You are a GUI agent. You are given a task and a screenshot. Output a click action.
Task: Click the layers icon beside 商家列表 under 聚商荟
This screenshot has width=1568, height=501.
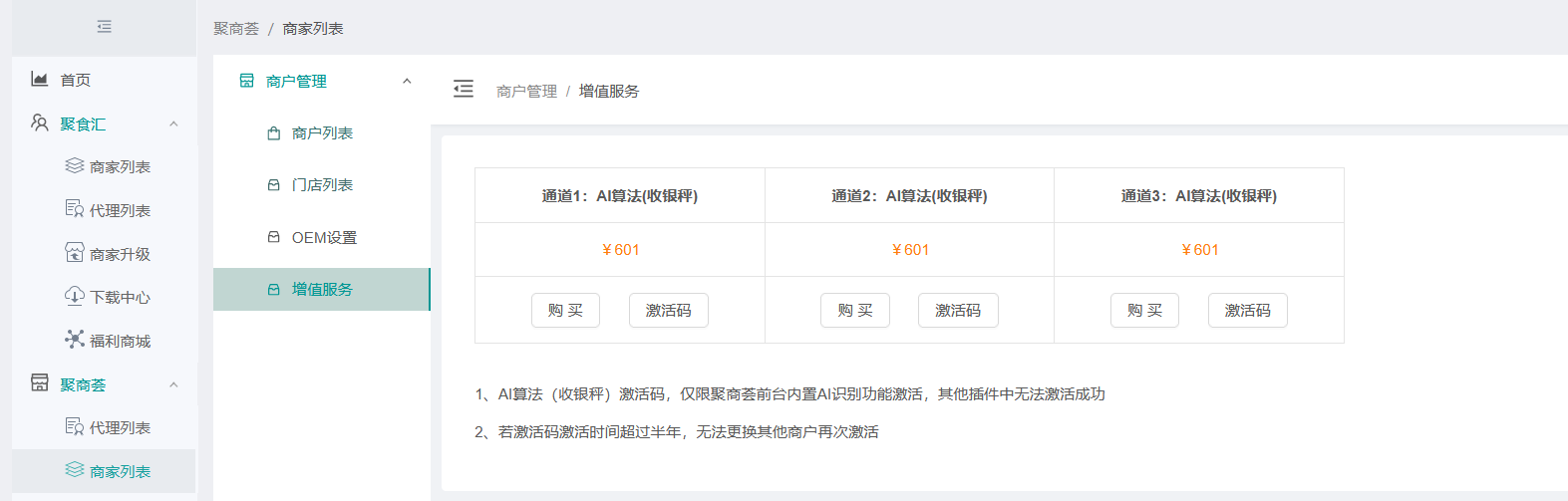tap(75, 470)
